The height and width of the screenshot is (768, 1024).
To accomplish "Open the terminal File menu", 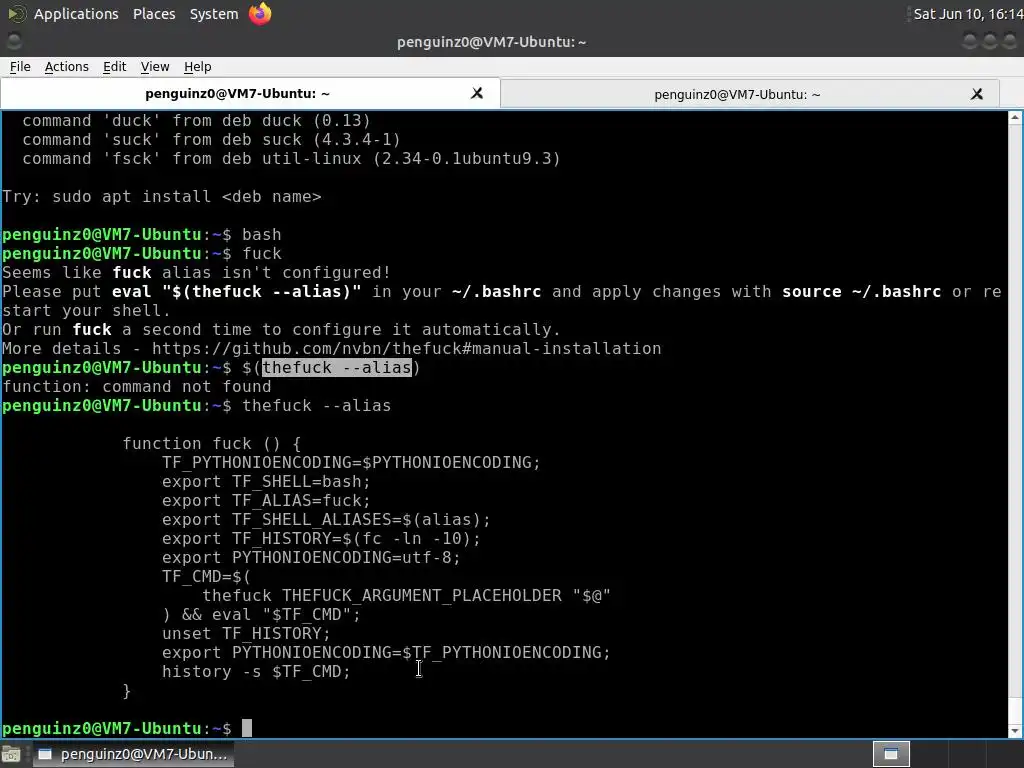I will [x=20, y=67].
